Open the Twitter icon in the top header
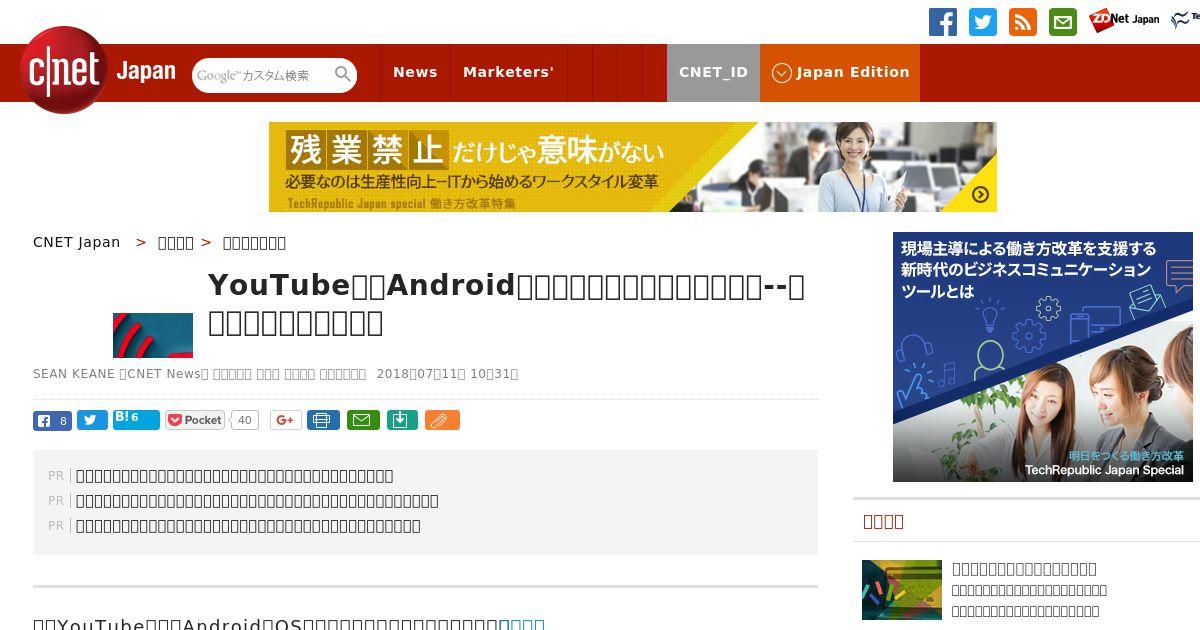This screenshot has height=630, width=1200. (983, 22)
